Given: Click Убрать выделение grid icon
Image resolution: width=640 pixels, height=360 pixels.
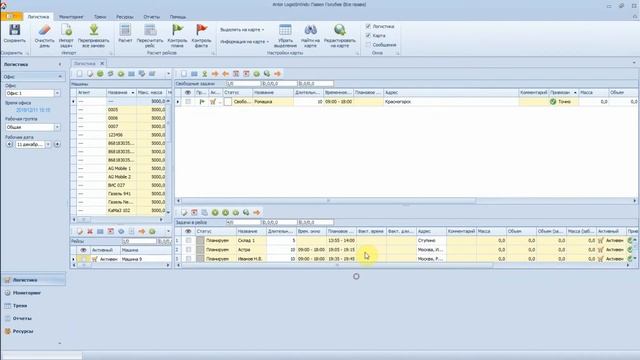Looking at the screenshot, I should tap(285, 30).
